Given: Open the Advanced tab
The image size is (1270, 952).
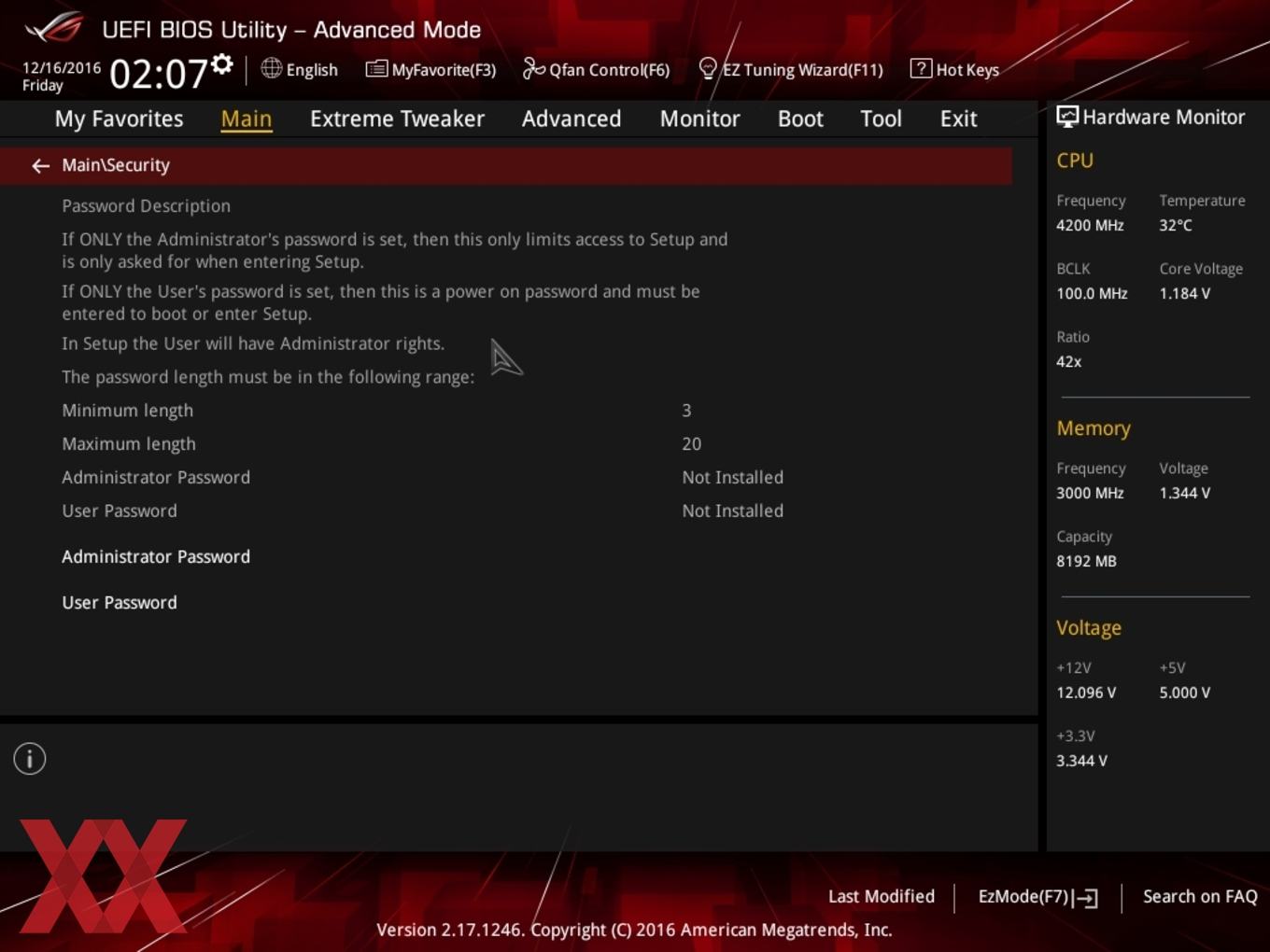Looking at the screenshot, I should (x=571, y=119).
